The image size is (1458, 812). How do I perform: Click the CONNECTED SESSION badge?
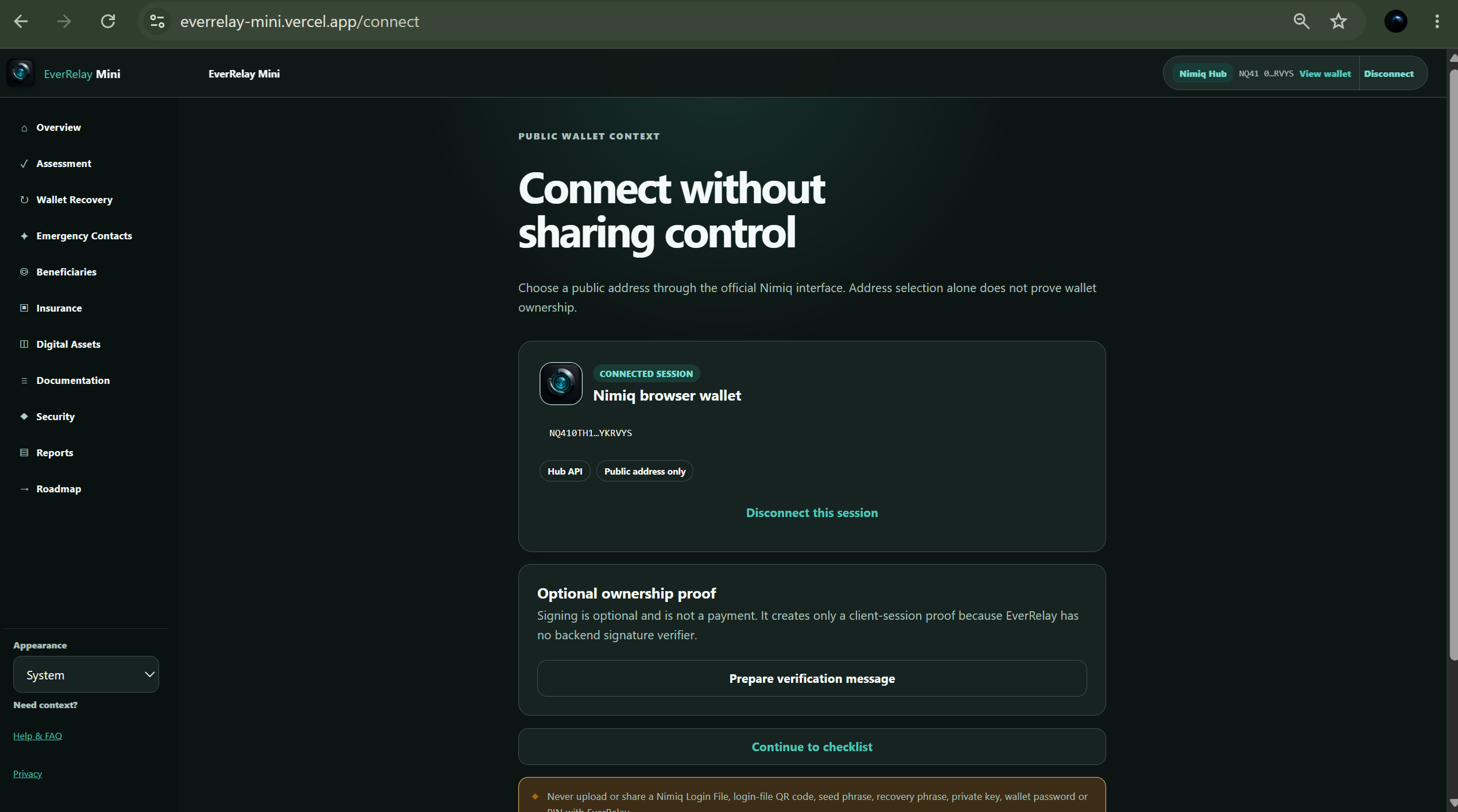(x=646, y=374)
